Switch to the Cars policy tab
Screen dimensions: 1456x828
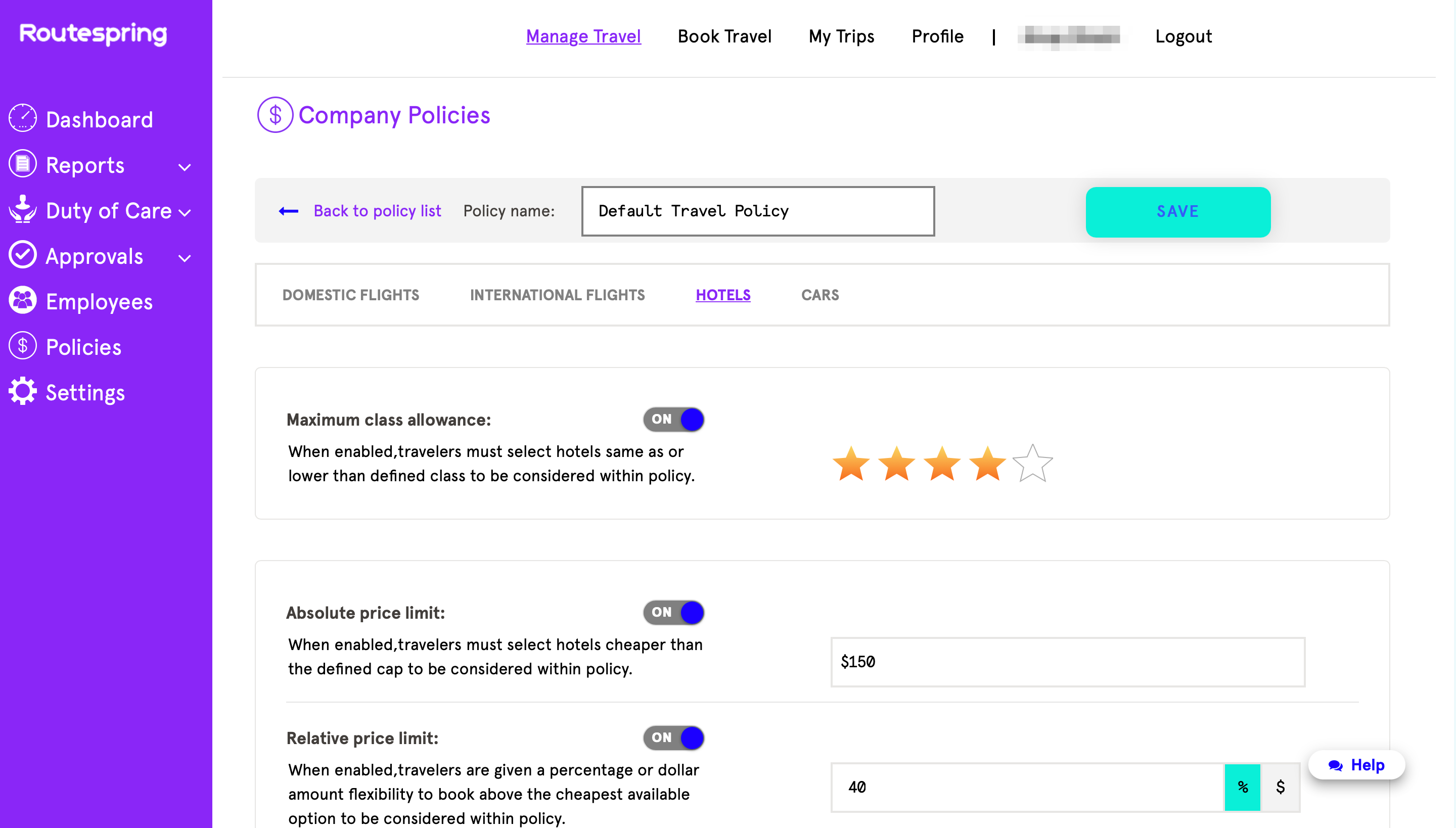(820, 295)
